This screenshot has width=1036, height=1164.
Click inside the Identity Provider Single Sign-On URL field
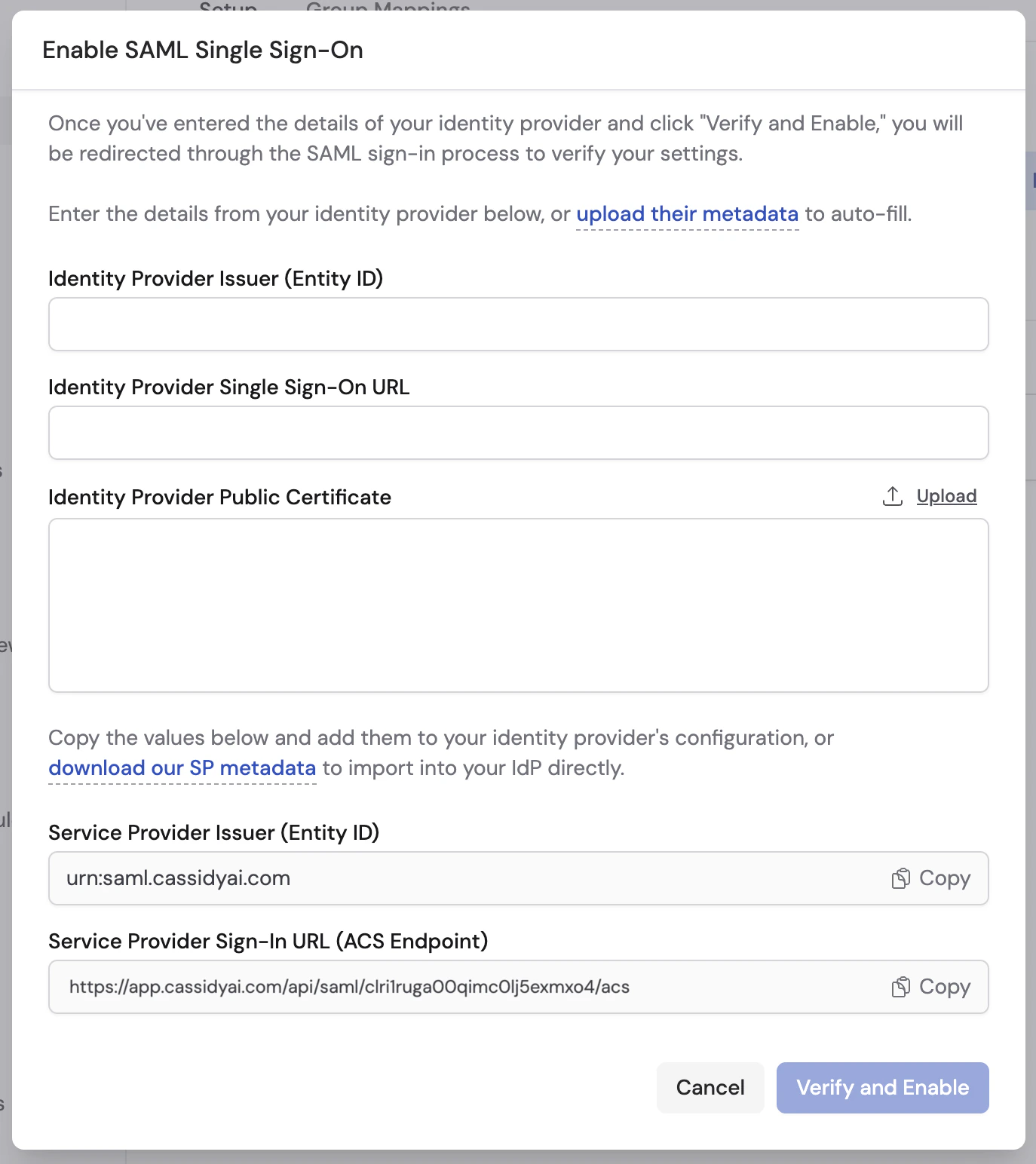tap(518, 432)
